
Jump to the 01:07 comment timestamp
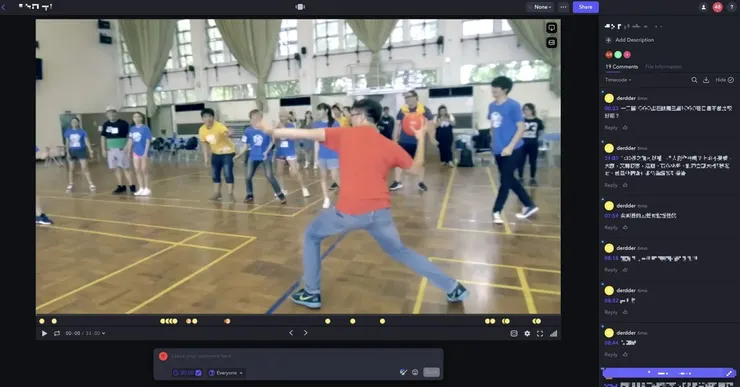point(611,159)
